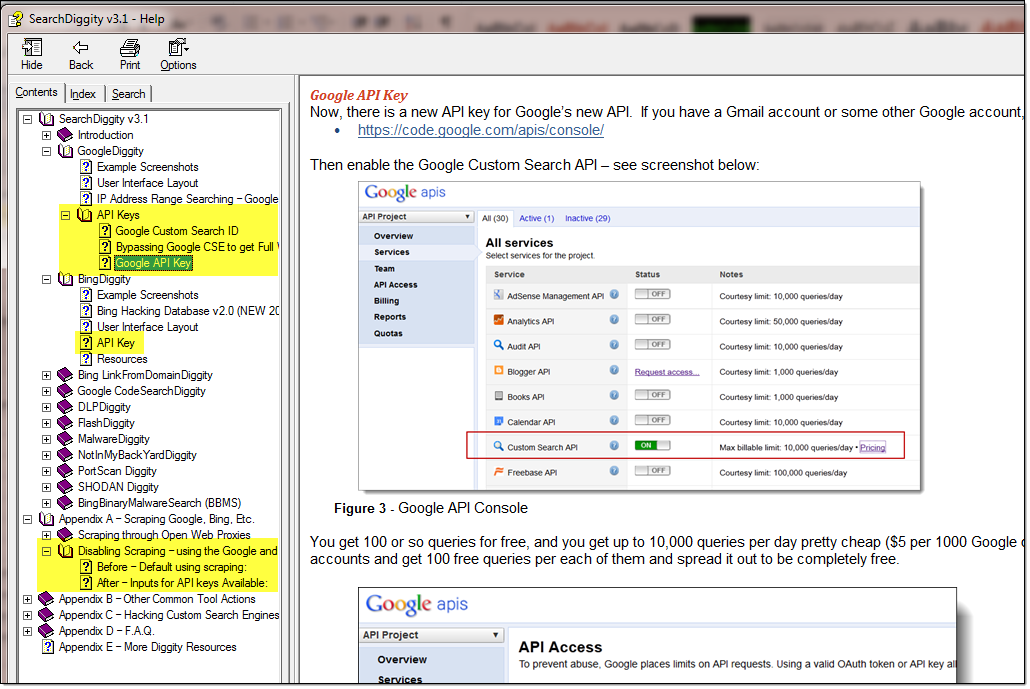The width and height of the screenshot is (1030, 689).
Task: Toggle the AdSense Management API switch
Action: (652, 294)
